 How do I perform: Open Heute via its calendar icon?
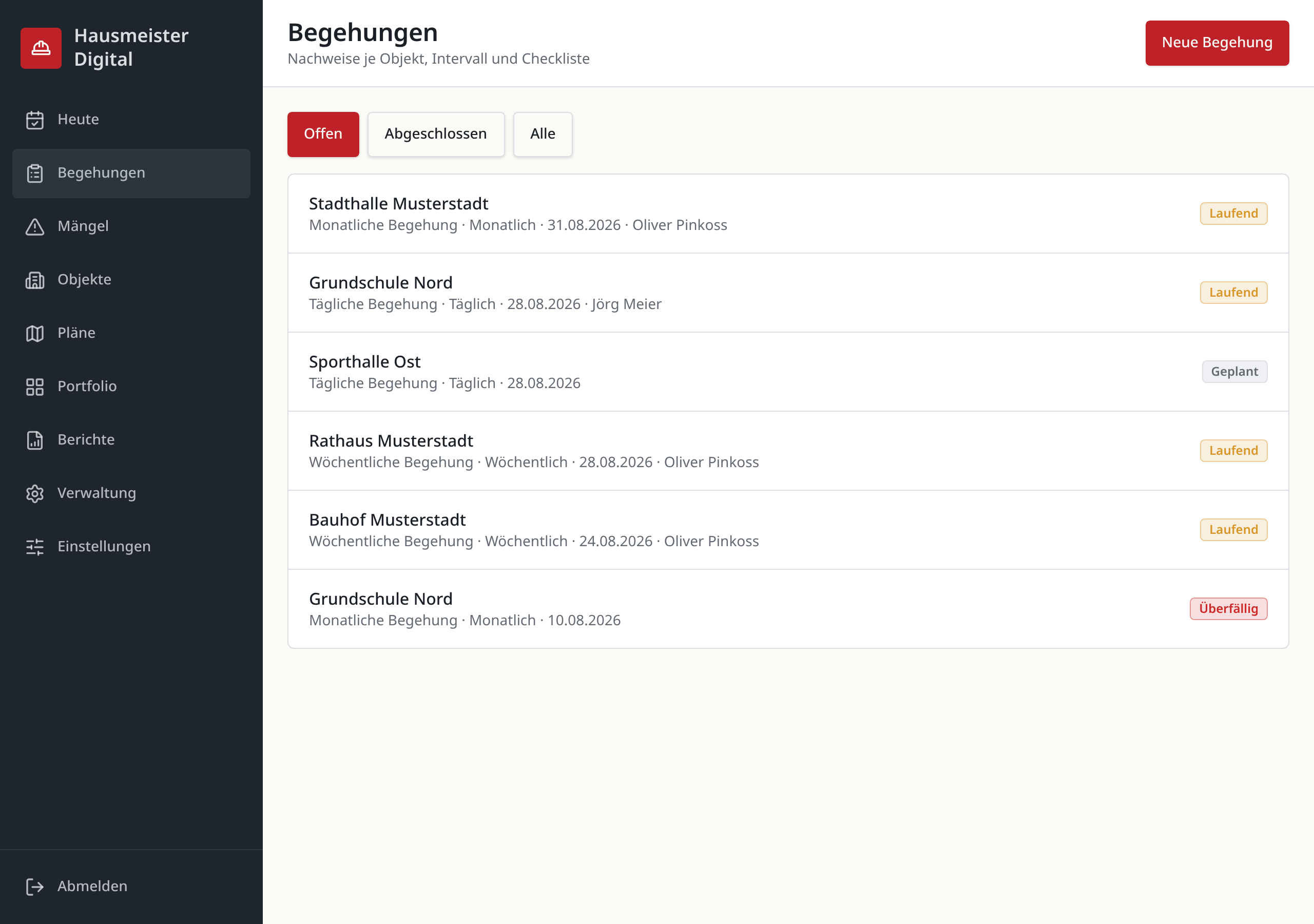click(35, 120)
